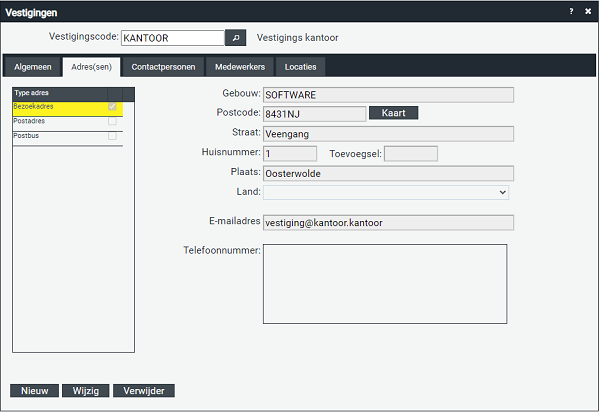Click the Nieuw button
This screenshot has width=600, height=412.
[x=34, y=391]
